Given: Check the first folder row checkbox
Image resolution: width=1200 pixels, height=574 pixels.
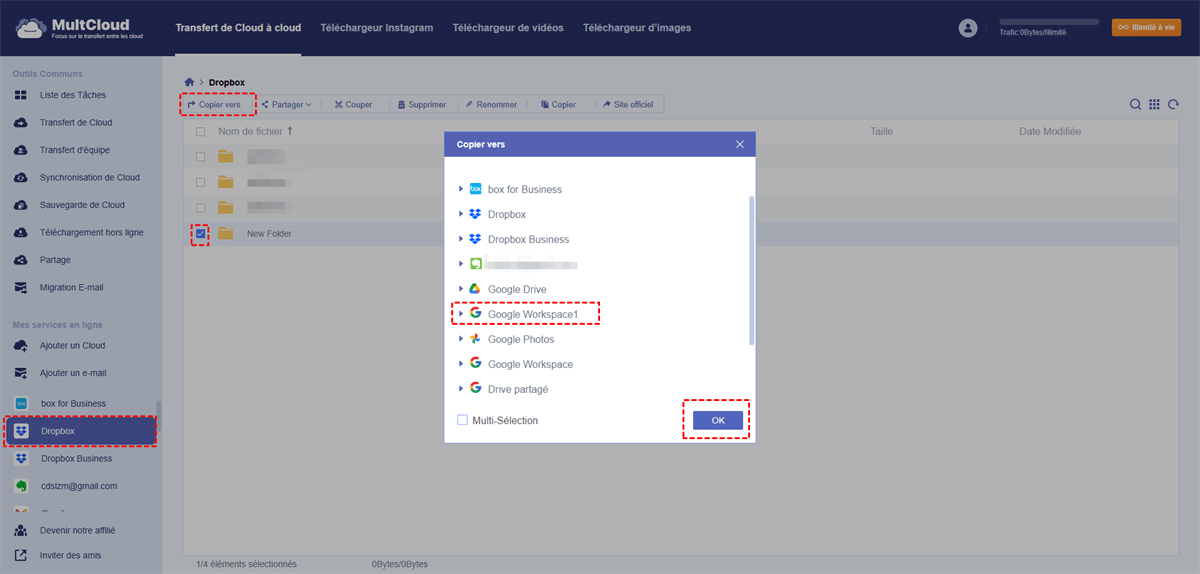Looking at the screenshot, I should click(x=201, y=157).
